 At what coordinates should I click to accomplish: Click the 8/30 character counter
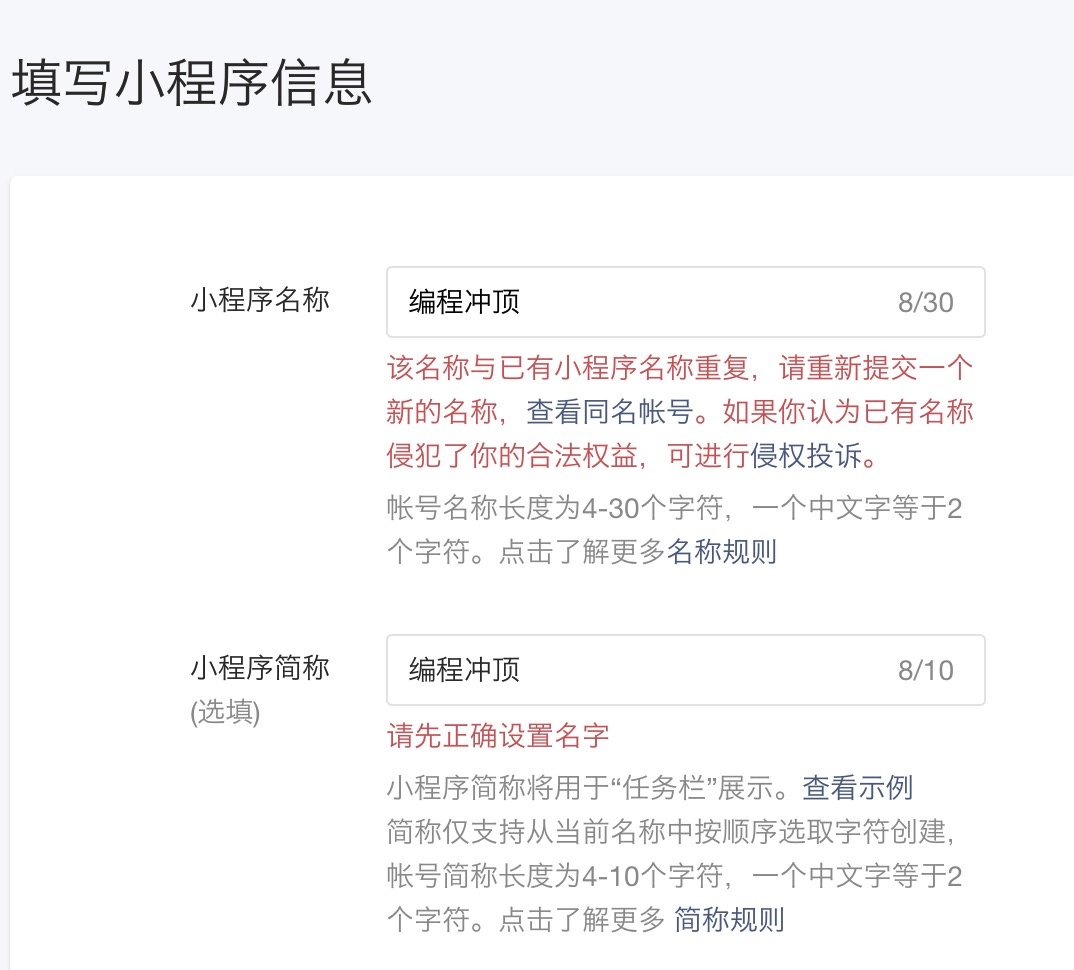click(x=925, y=303)
